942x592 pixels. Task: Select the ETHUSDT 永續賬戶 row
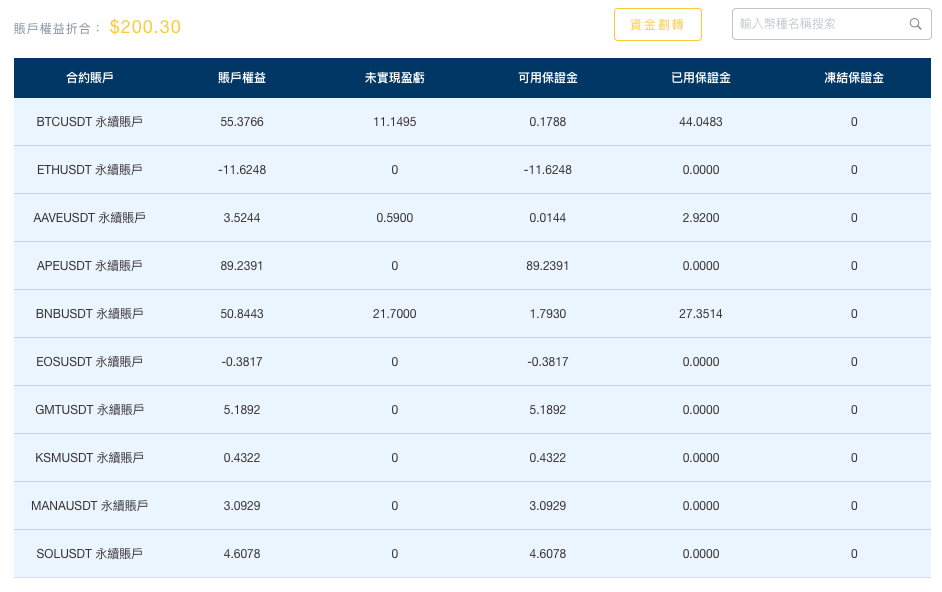click(89, 170)
